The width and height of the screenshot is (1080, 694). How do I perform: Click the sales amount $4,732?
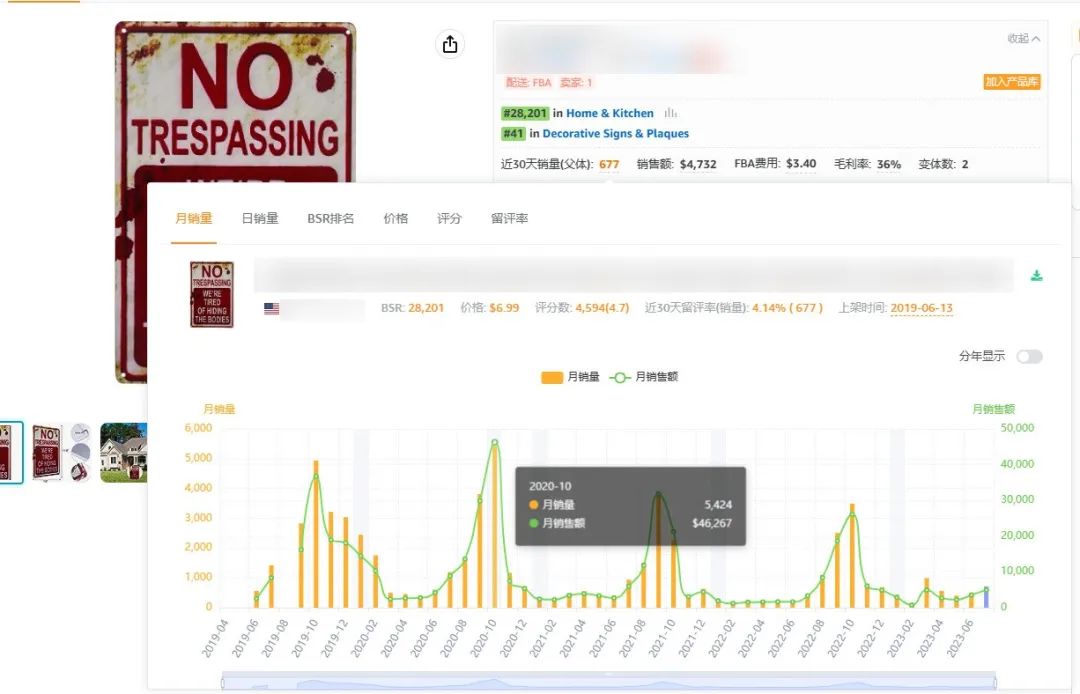(x=698, y=164)
